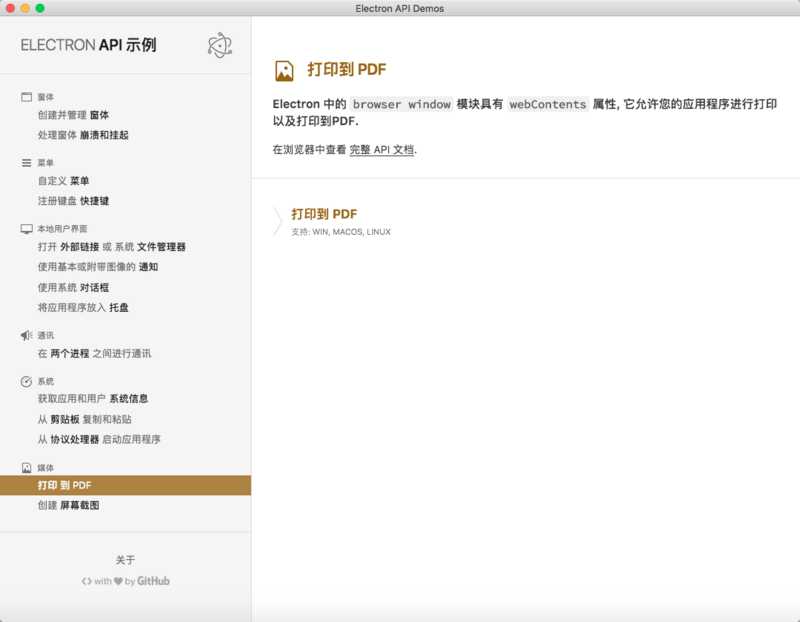This screenshot has height=622, width=800.
Task: Click the 媒体 category label
Action: point(45,467)
